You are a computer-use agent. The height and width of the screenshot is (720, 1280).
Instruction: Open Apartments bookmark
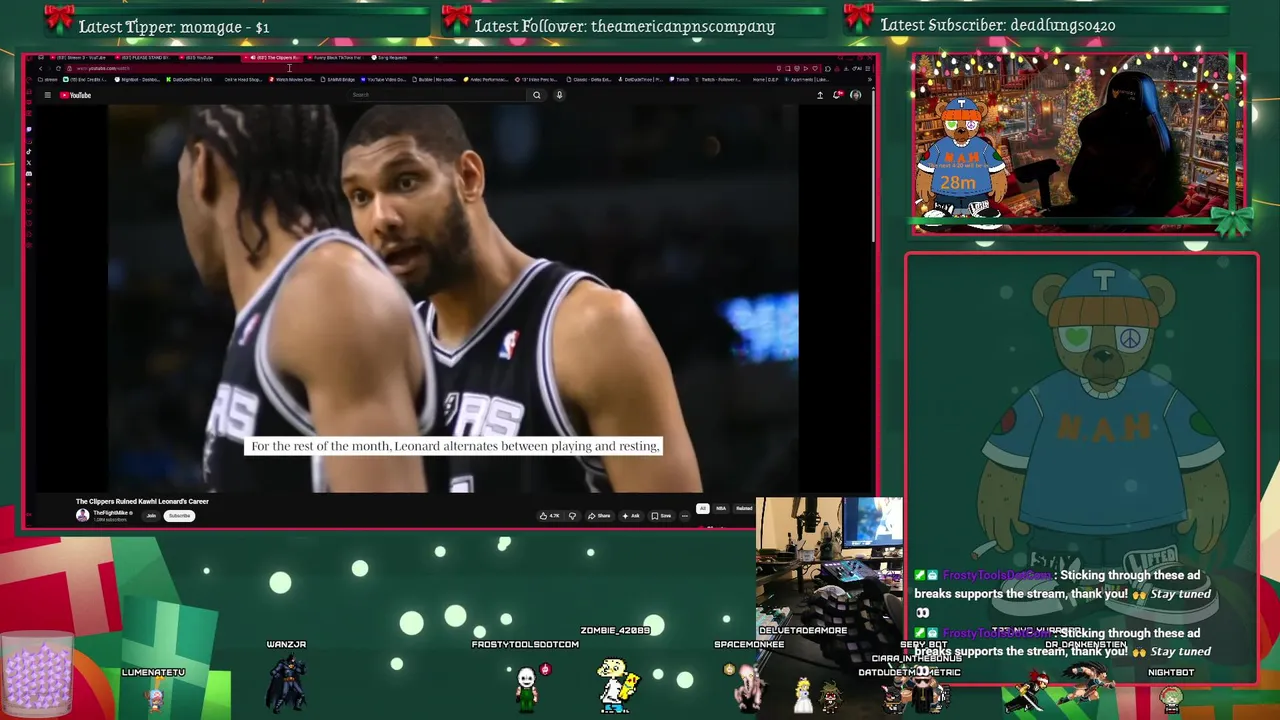808,79
